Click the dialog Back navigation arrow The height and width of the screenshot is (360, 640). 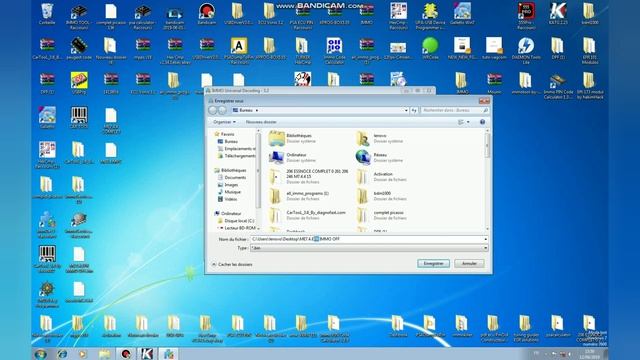point(213,110)
